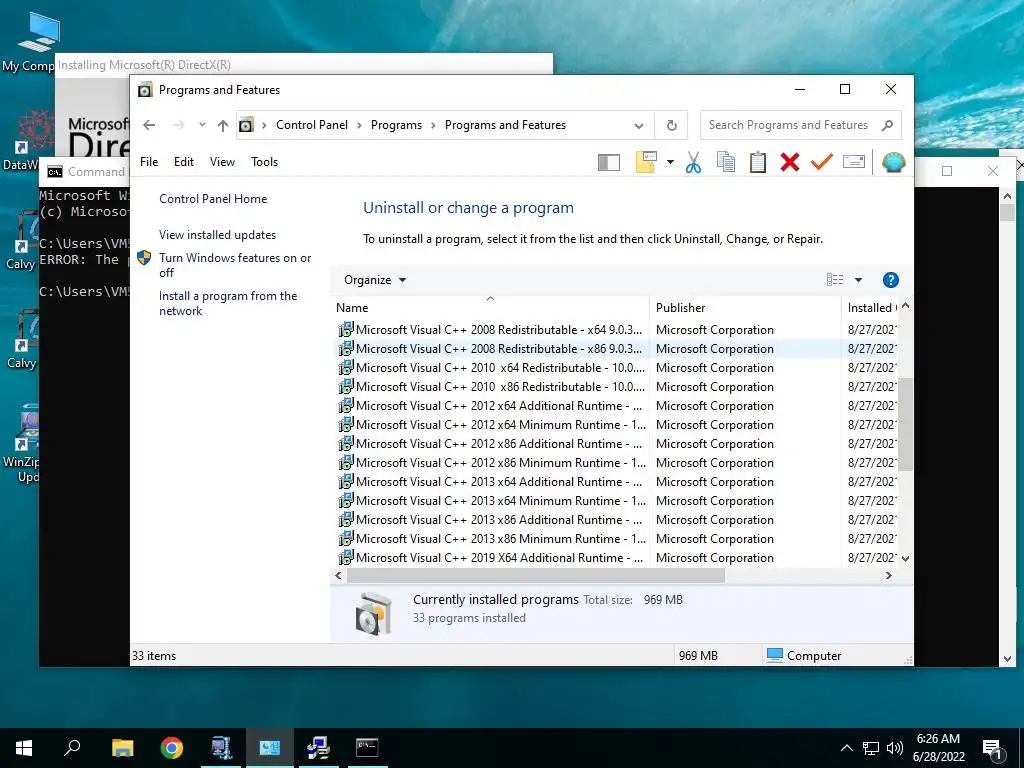
Task: Open the View menu
Action: tap(222, 162)
